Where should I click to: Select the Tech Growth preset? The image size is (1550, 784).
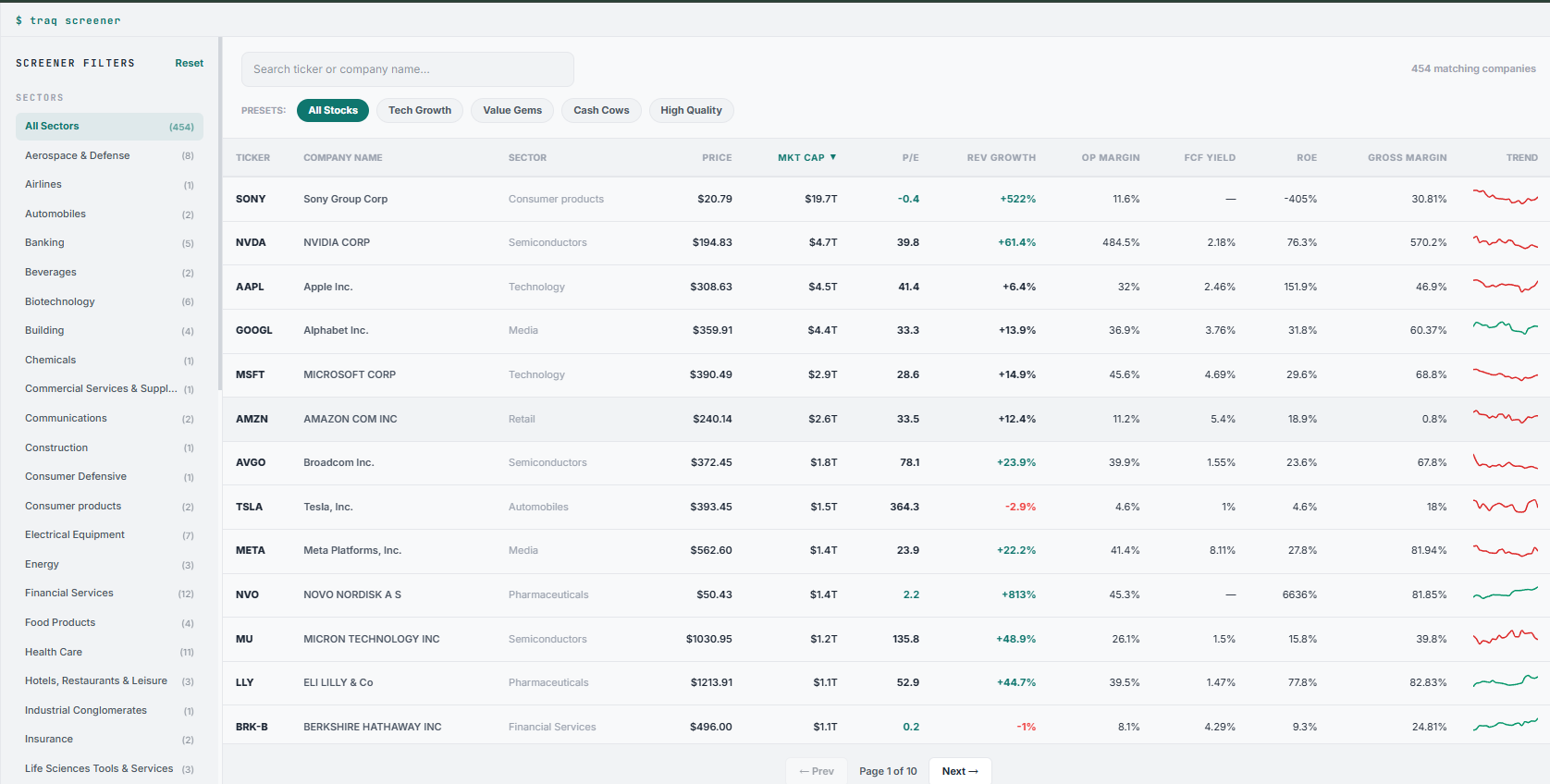pos(420,110)
